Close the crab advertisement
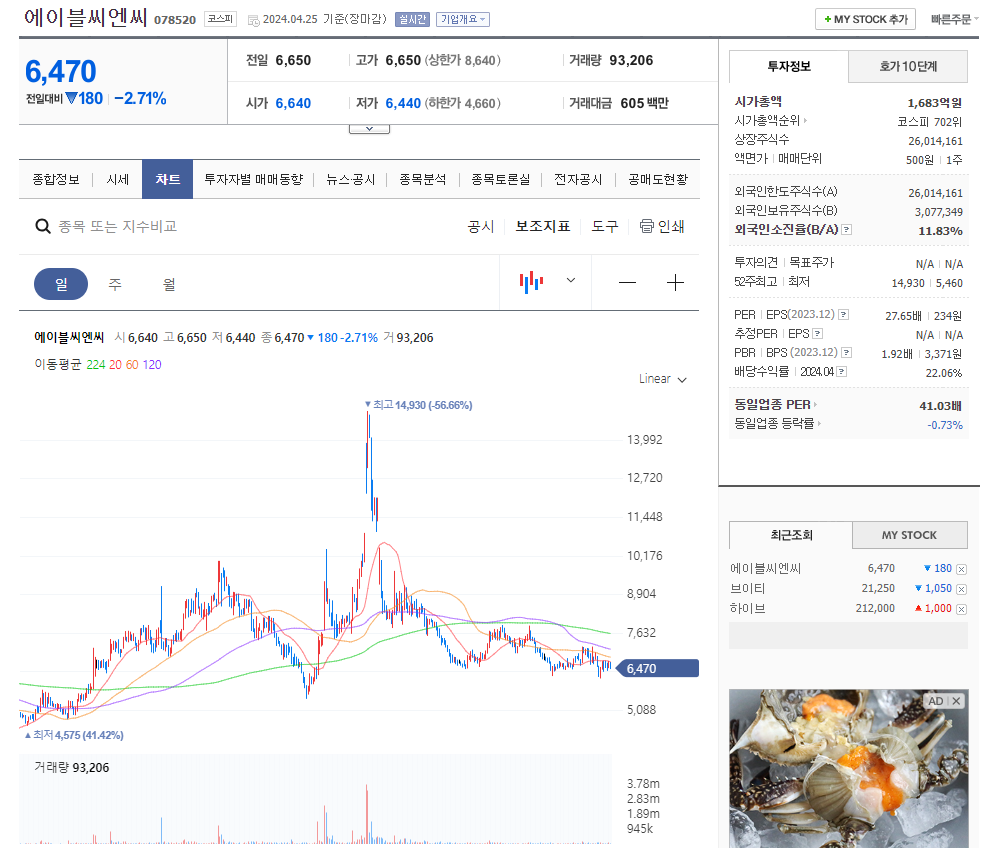The height and width of the screenshot is (848, 985). pos(956,701)
